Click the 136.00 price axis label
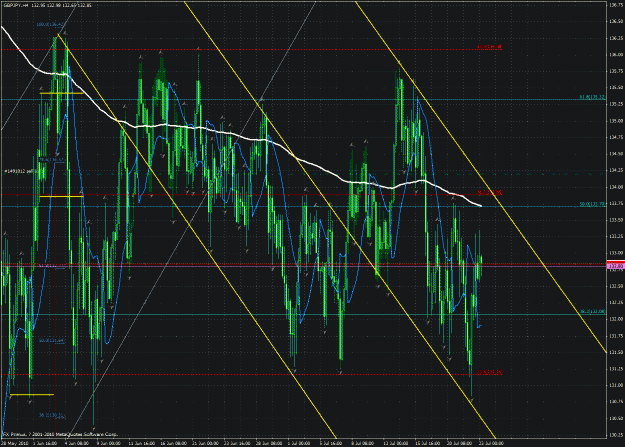Screen dimensions: 625x447 click(616, 55)
